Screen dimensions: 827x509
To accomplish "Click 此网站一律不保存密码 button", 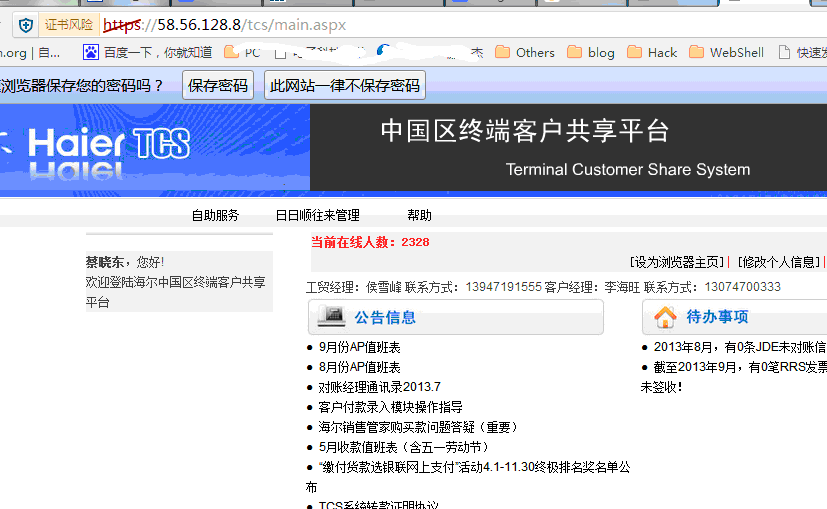I will [x=344, y=85].
